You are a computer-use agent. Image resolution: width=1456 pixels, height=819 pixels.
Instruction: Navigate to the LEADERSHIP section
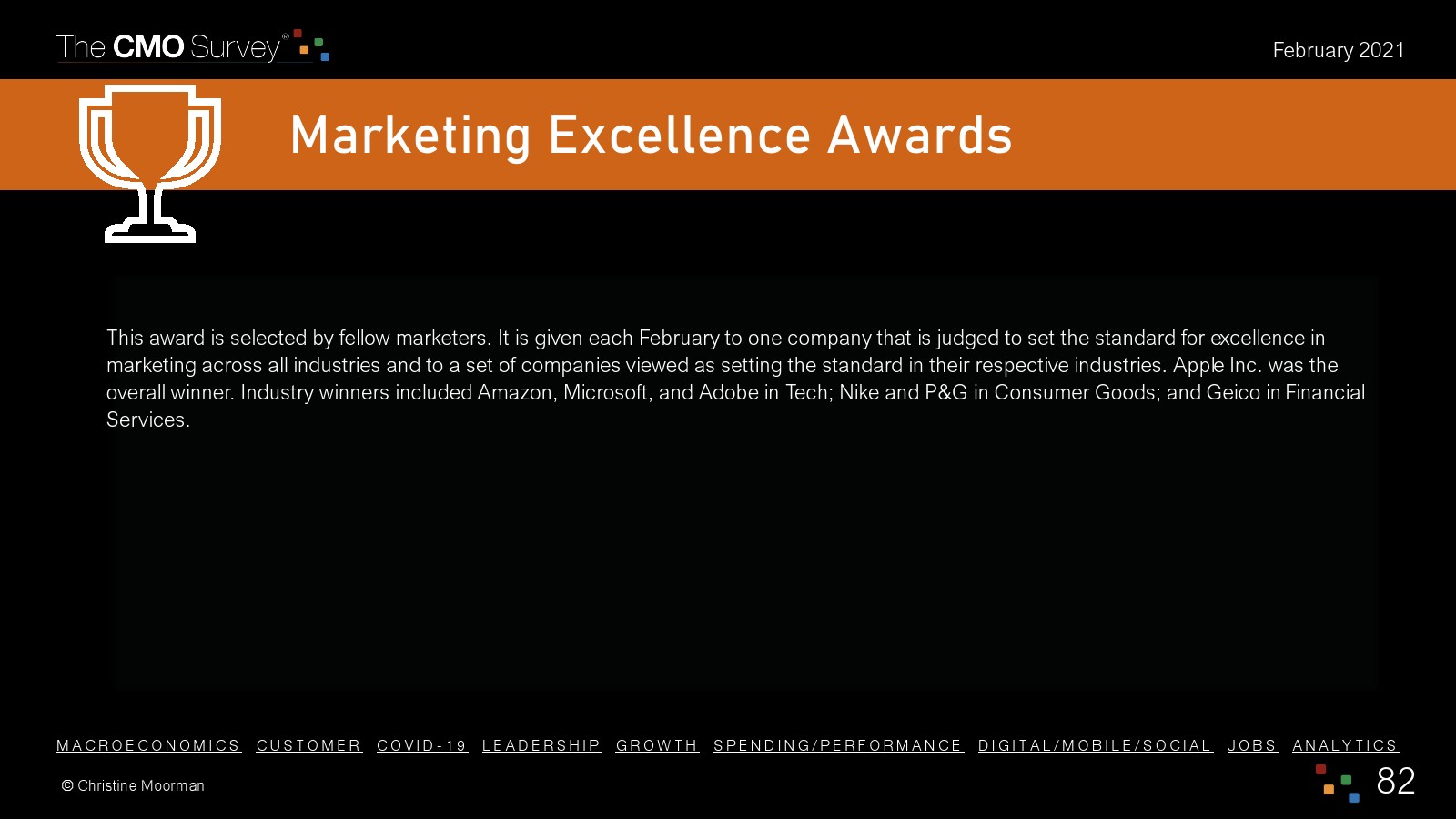pyautogui.click(x=541, y=745)
